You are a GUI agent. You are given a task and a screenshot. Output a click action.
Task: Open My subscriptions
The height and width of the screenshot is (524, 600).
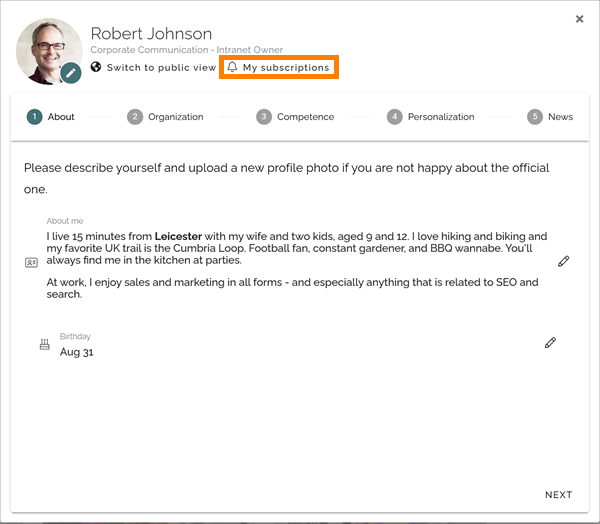pos(279,67)
